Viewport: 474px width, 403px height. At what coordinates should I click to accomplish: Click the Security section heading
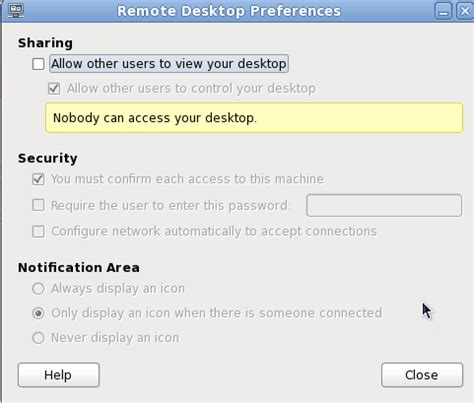pyautogui.click(x=48, y=158)
